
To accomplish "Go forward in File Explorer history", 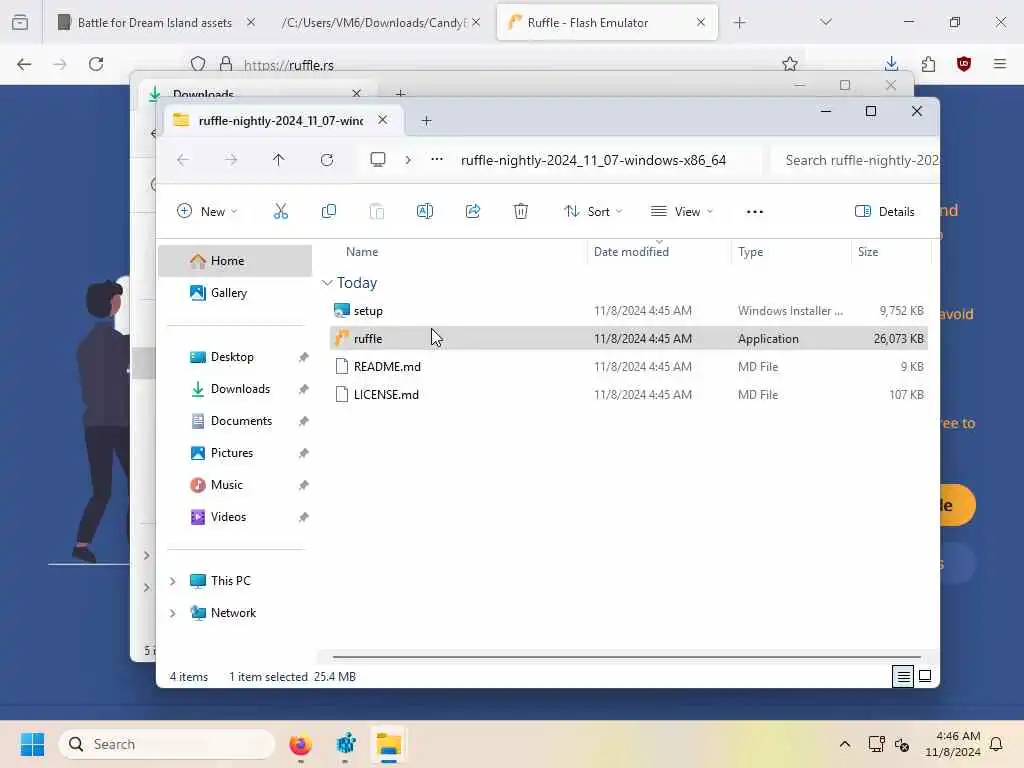I will point(231,160).
